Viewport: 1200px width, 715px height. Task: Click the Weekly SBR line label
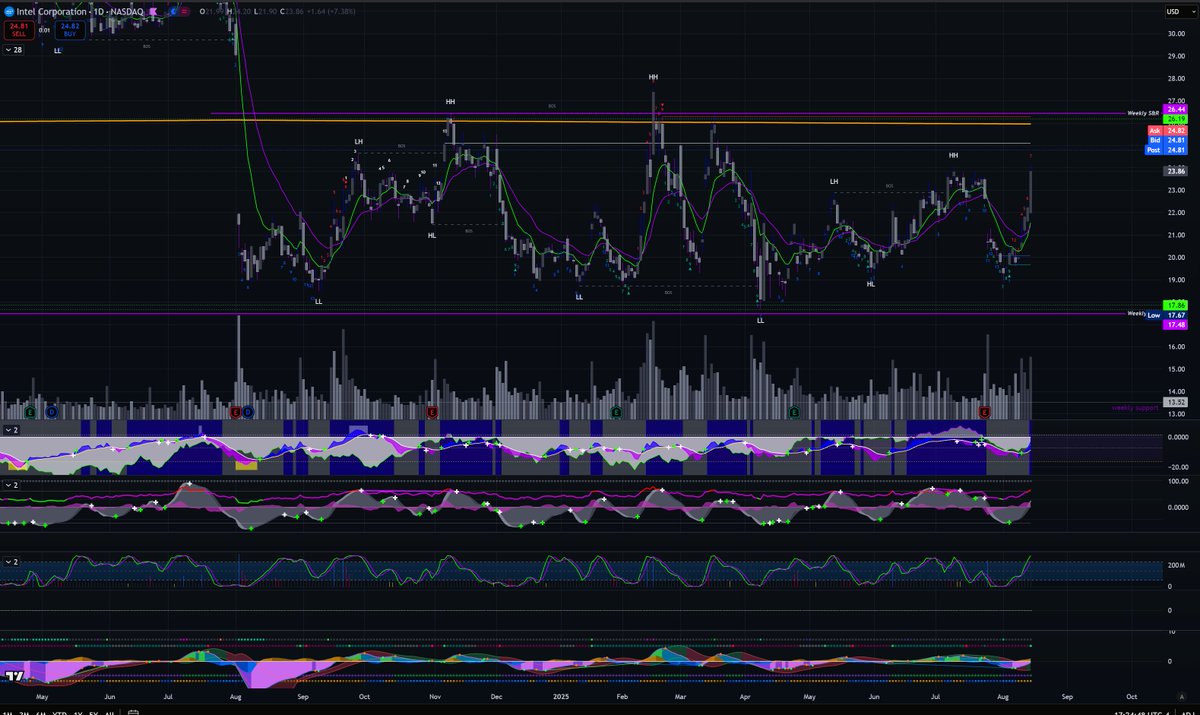tap(1142, 113)
